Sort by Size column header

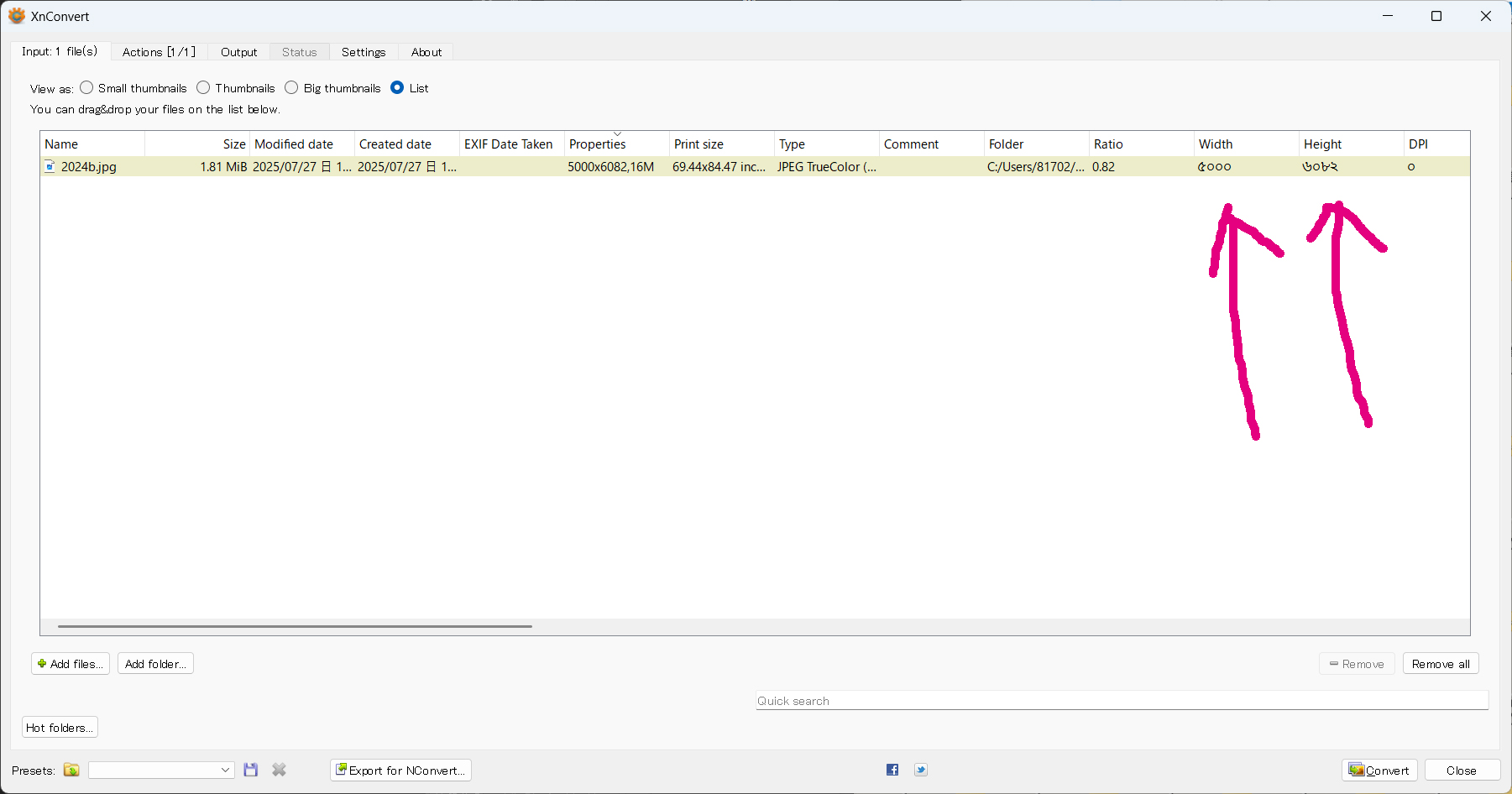[x=197, y=144]
